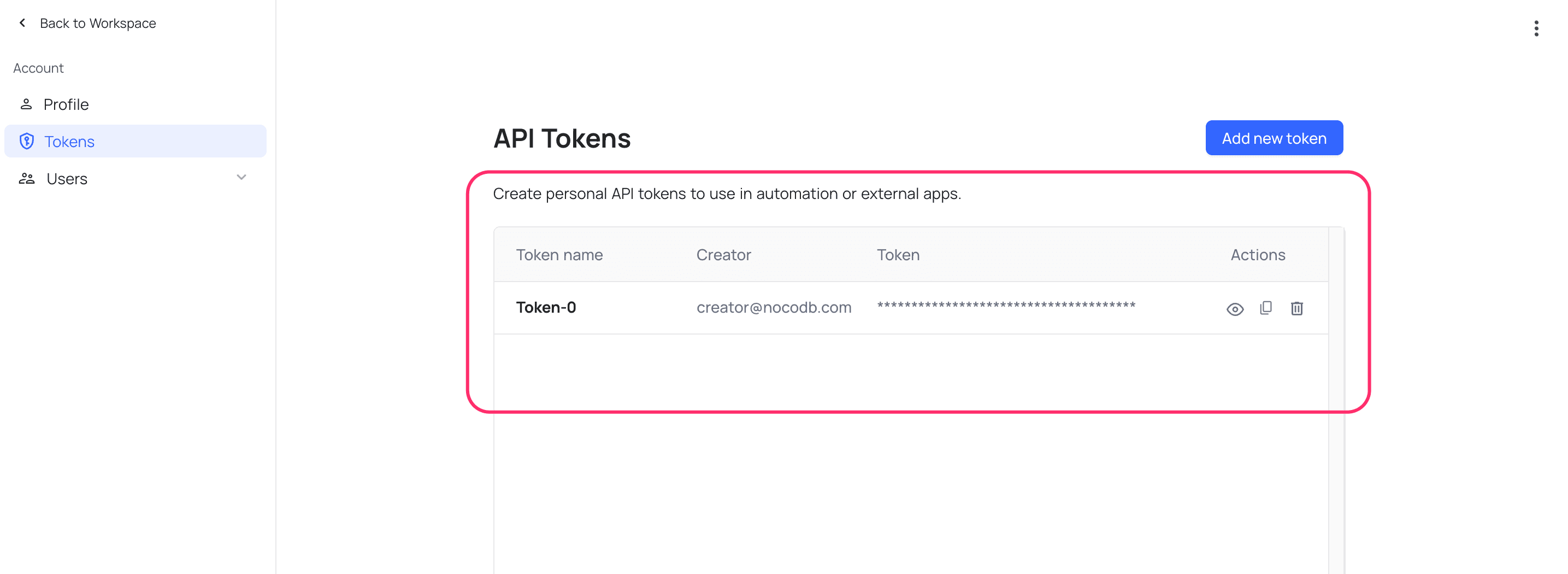Sort by the Token name column header

tap(559, 255)
